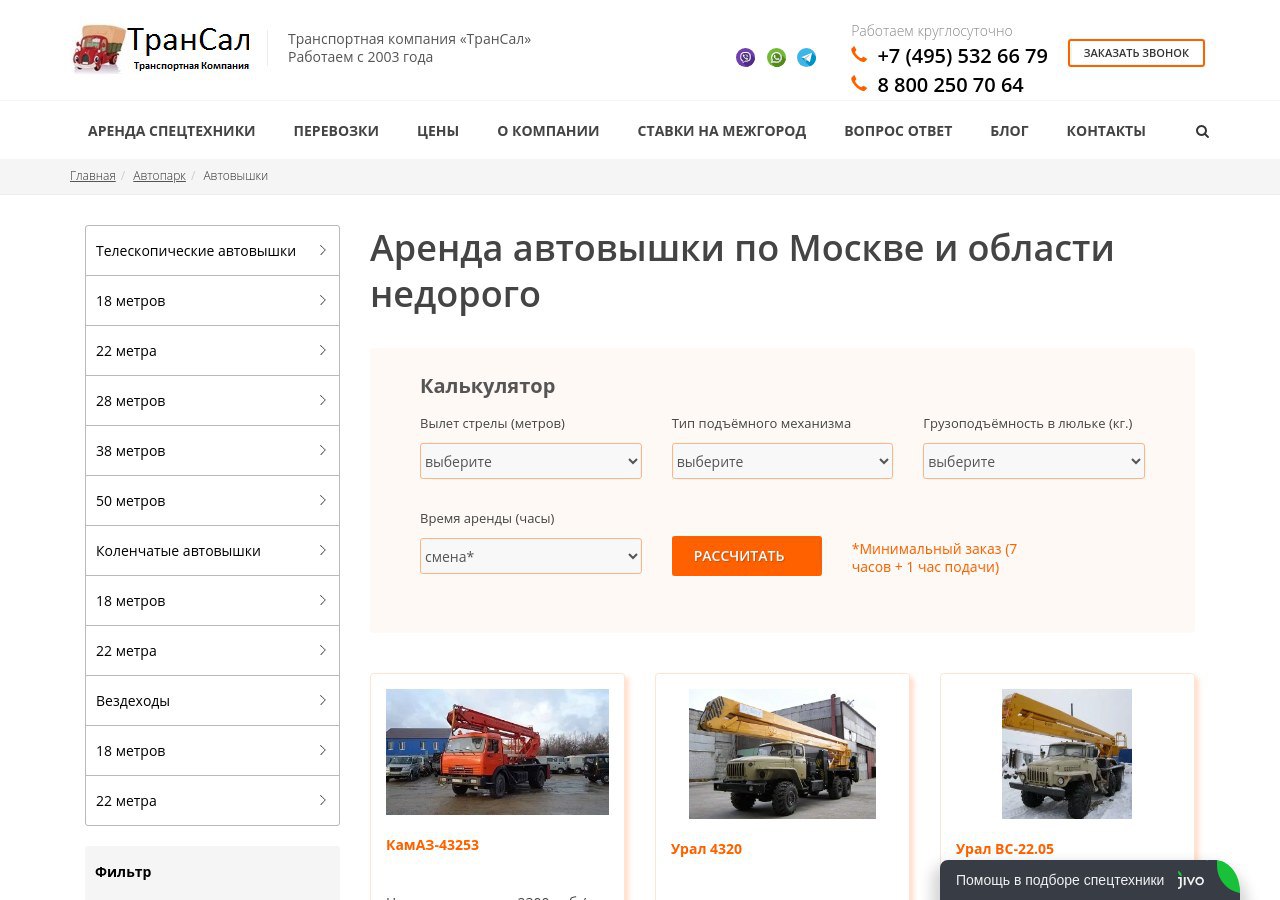This screenshot has width=1280, height=900.
Task: Click the КамАЗ-43253 truck photo
Action: pyautogui.click(x=497, y=752)
